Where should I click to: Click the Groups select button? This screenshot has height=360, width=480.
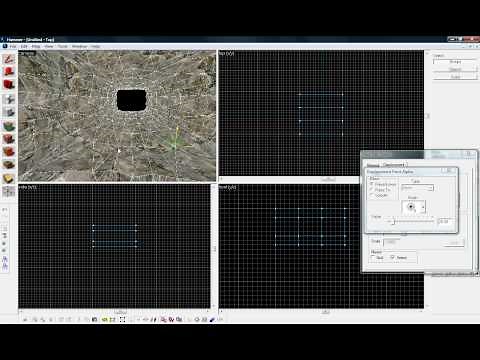[x=455, y=62]
